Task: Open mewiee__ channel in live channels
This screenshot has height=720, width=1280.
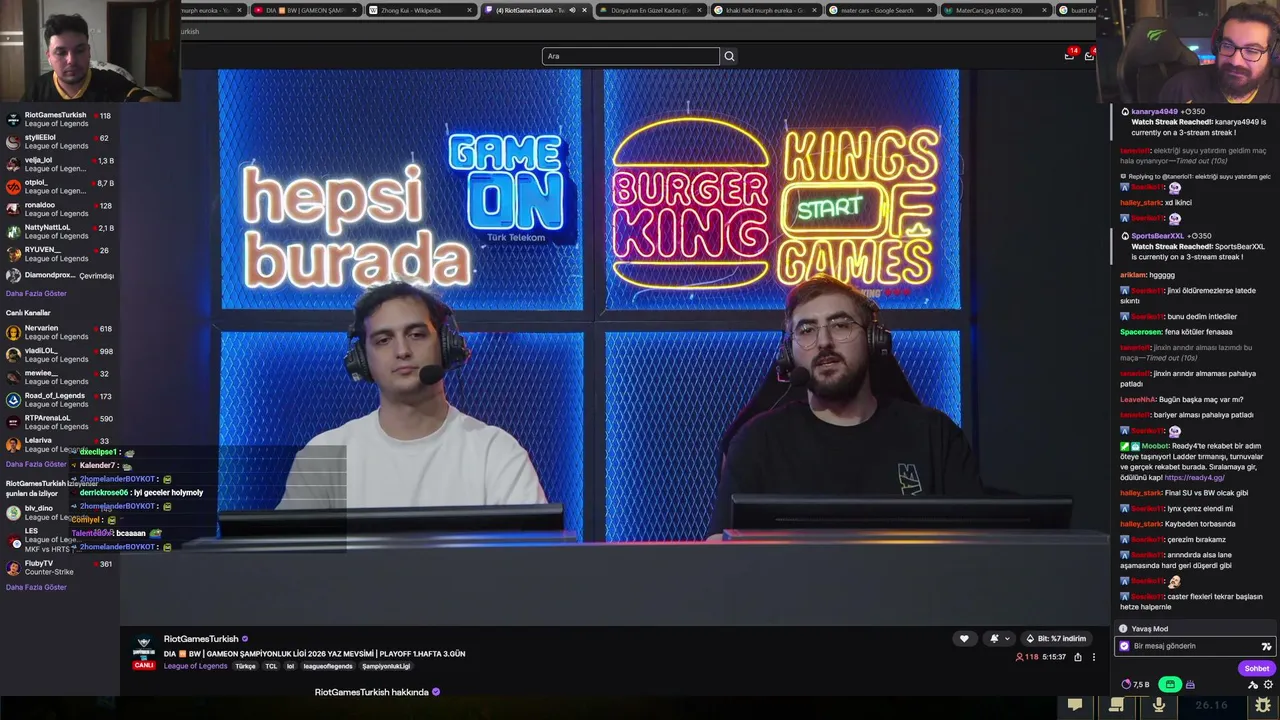Action: (60, 377)
